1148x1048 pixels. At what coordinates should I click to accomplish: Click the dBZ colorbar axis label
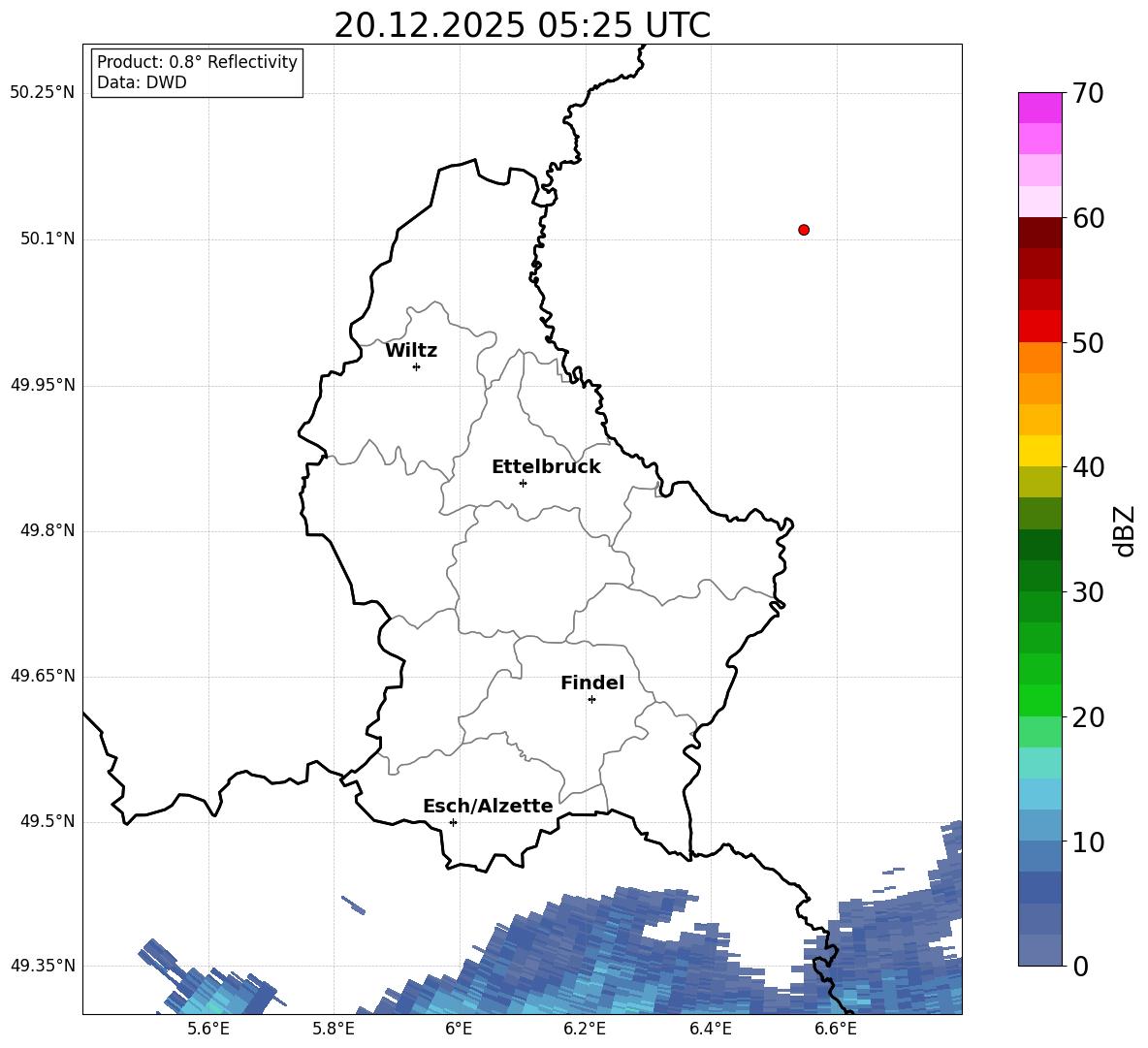tap(1126, 530)
